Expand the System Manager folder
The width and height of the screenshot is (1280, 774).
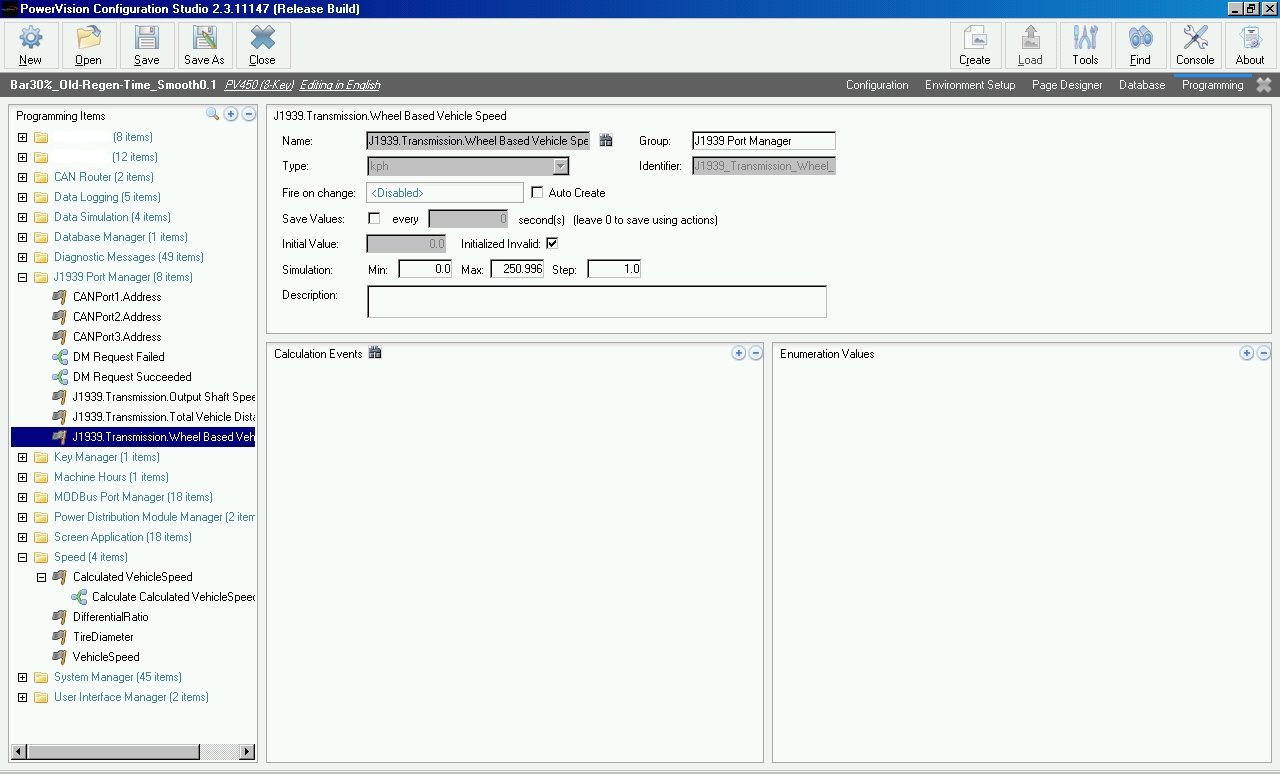[x=22, y=677]
